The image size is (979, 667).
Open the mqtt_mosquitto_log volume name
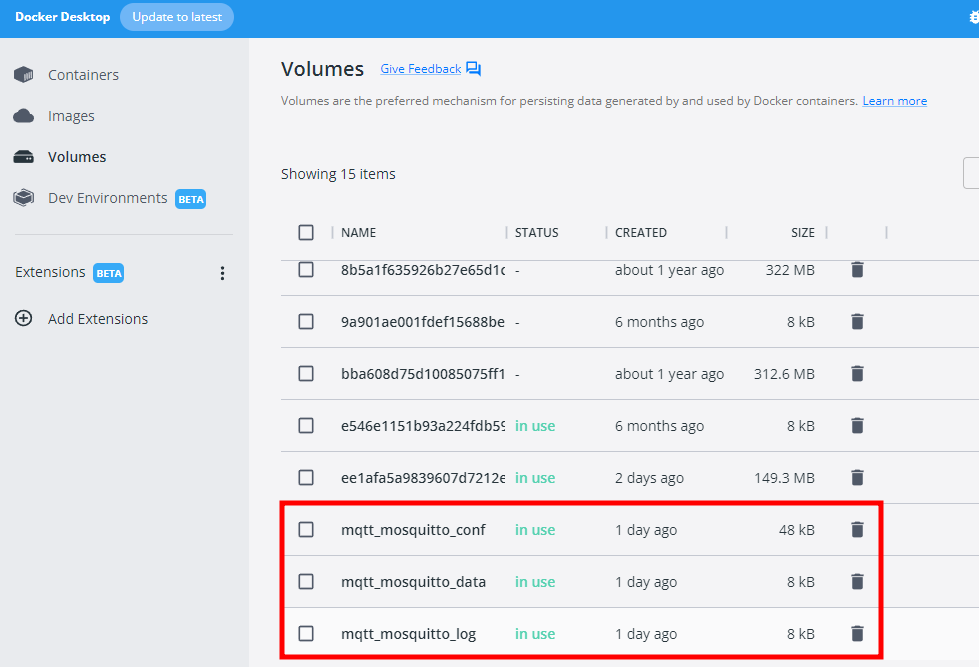pos(408,634)
